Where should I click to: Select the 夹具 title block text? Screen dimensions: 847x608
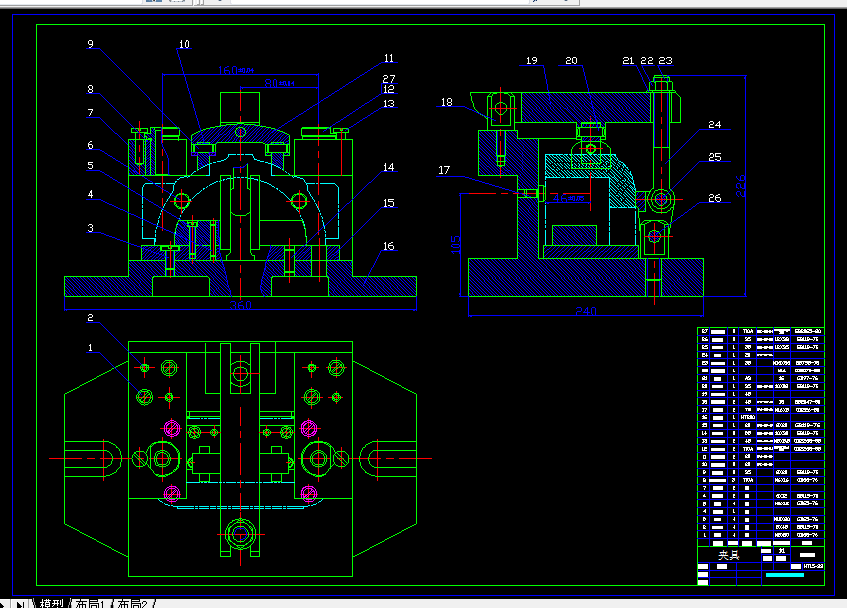click(x=729, y=555)
